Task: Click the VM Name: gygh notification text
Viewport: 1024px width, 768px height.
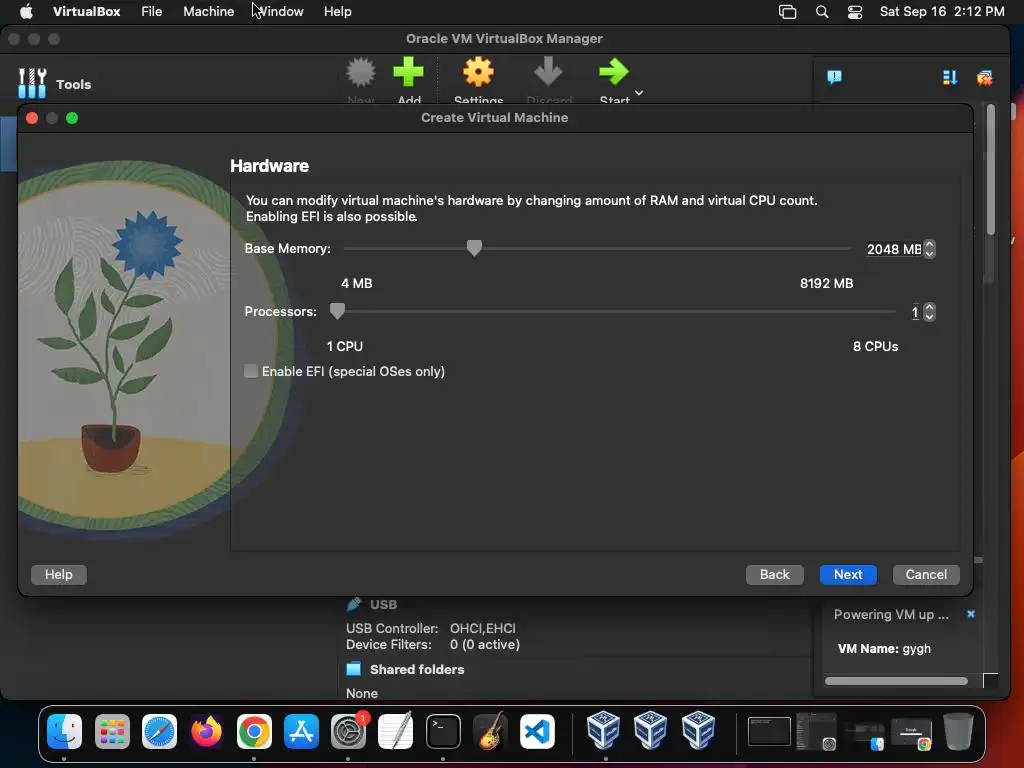Action: click(x=884, y=648)
